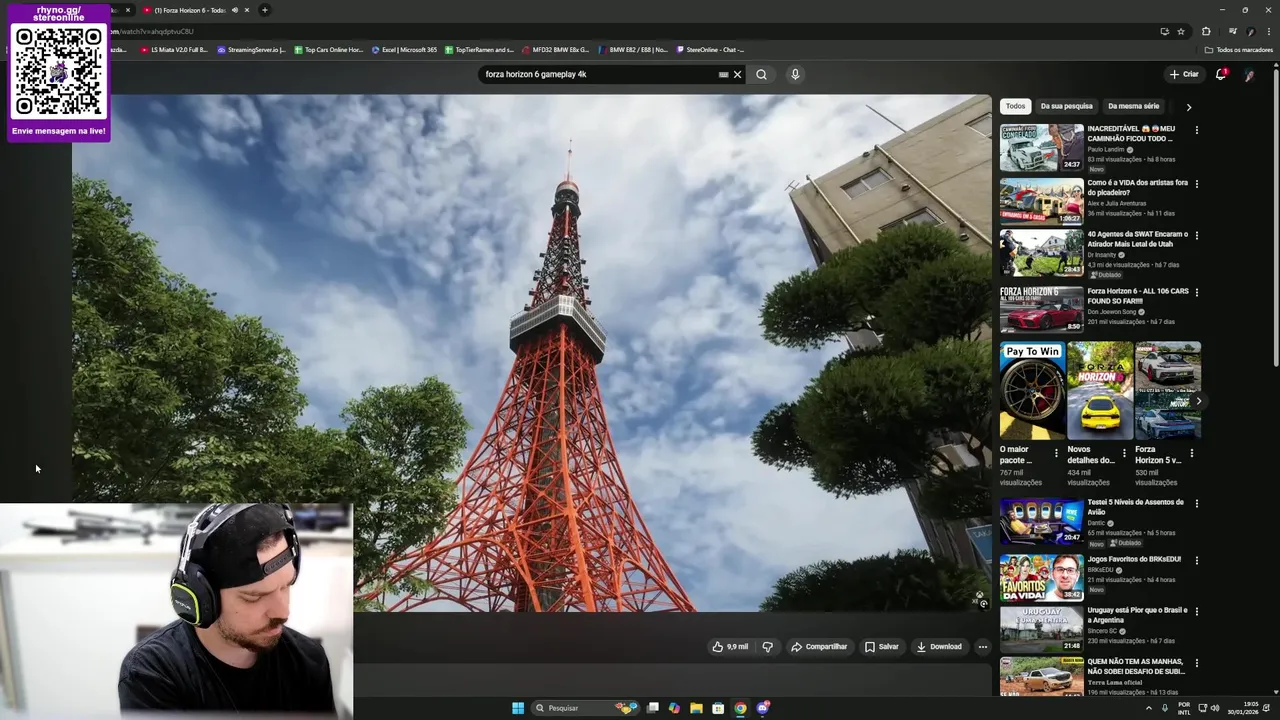This screenshot has height=720, width=1280.
Task: Open the 'Todos os marcadores' bookmarks folder
Action: pyautogui.click(x=1239, y=49)
